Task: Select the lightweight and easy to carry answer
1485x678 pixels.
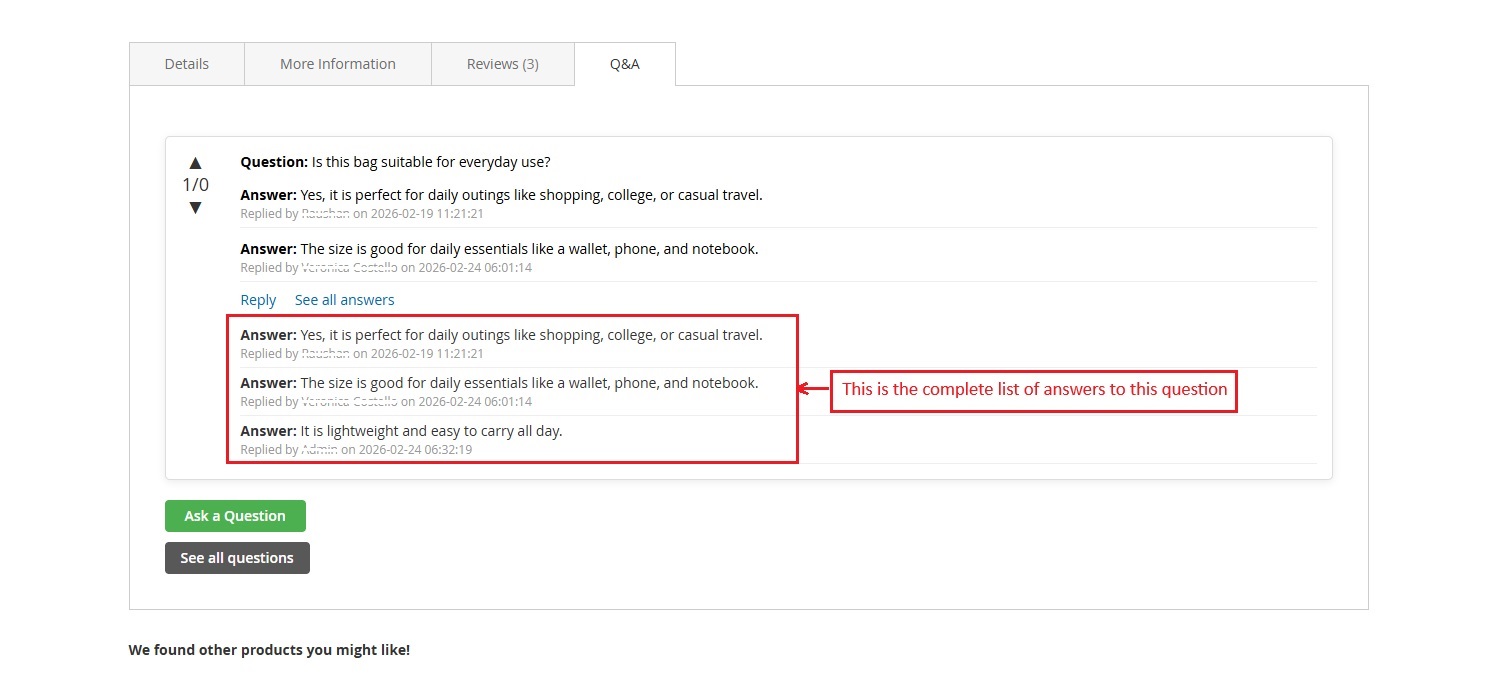Action: [x=431, y=431]
